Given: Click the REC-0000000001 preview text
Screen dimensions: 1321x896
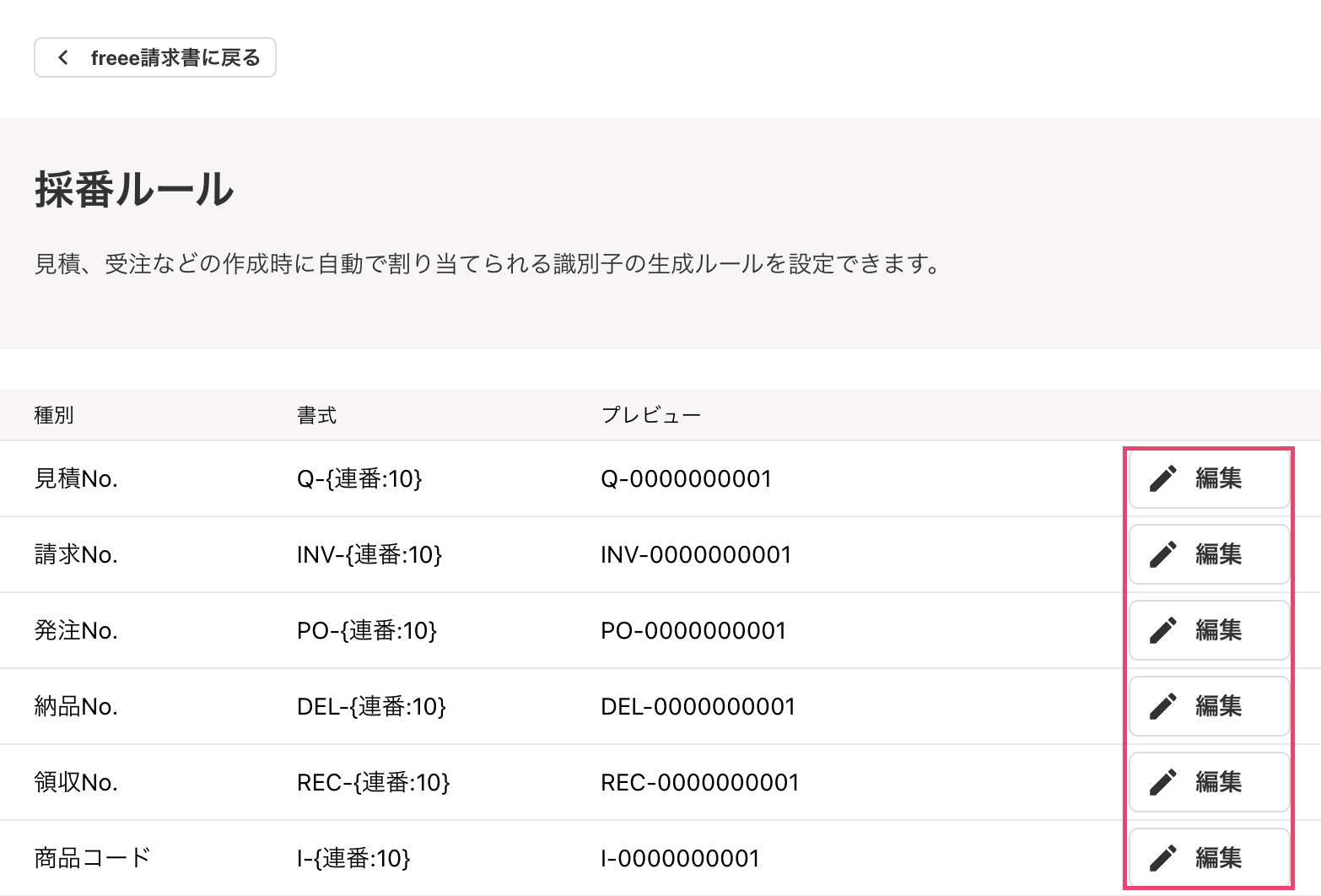Looking at the screenshot, I should coord(699,783).
